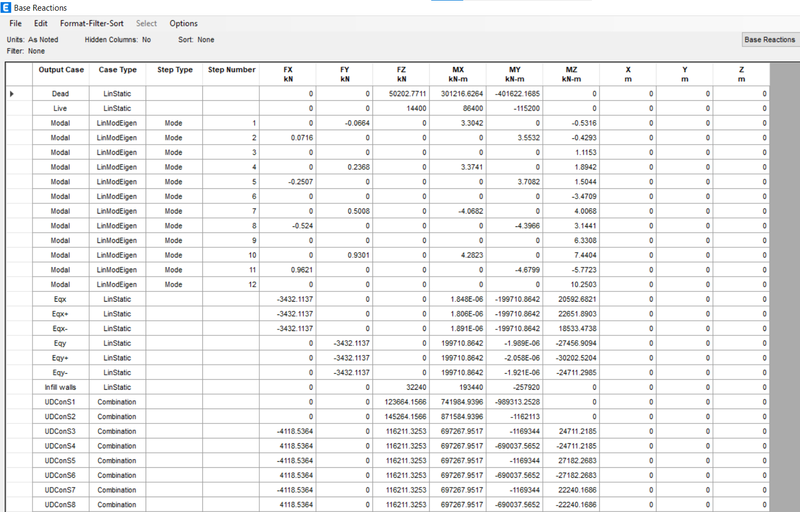The image size is (800, 512).
Task: Select the FZ kN column header
Action: (401, 74)
